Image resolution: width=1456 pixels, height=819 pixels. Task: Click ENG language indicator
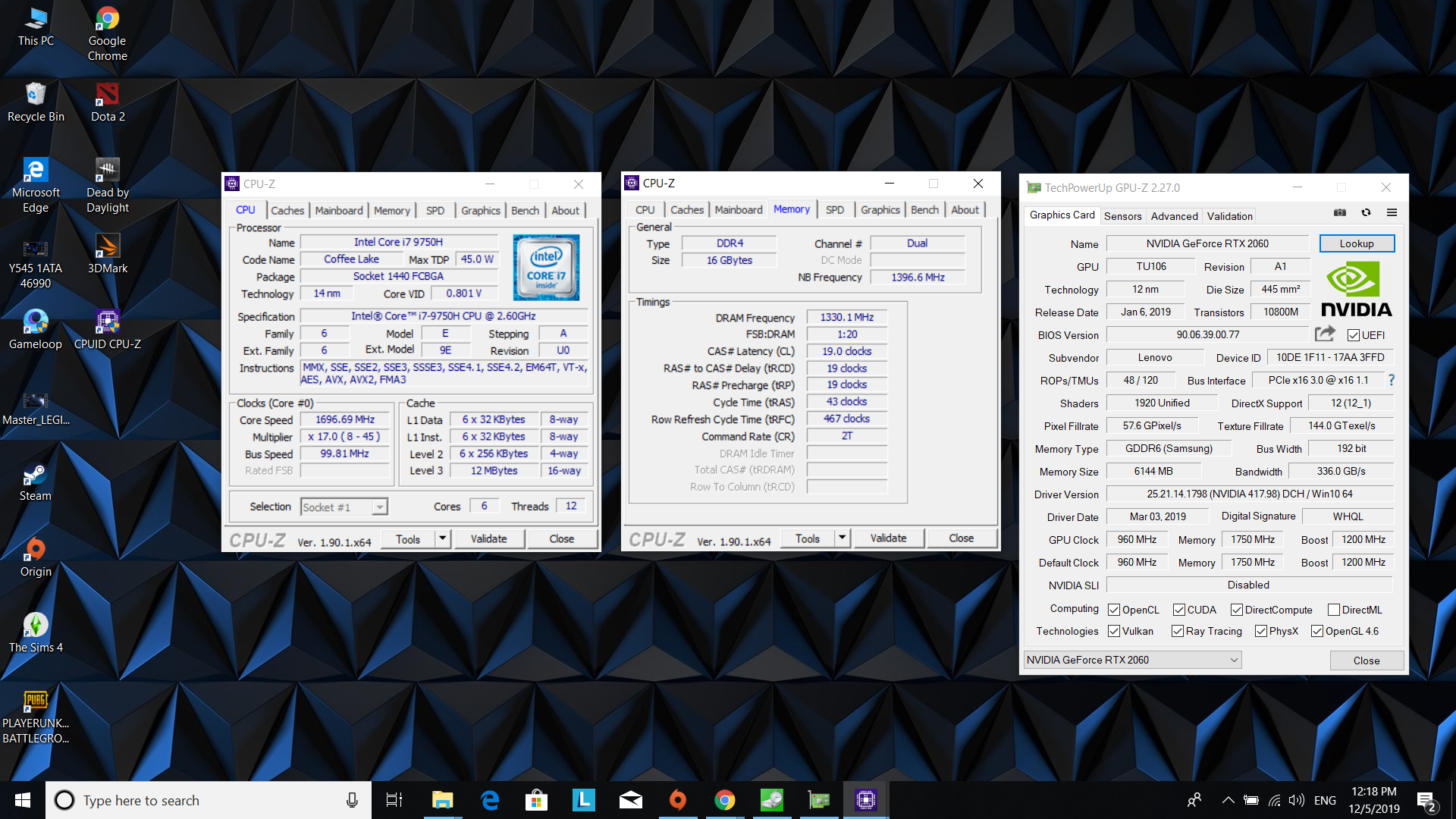click(1325, 800)
